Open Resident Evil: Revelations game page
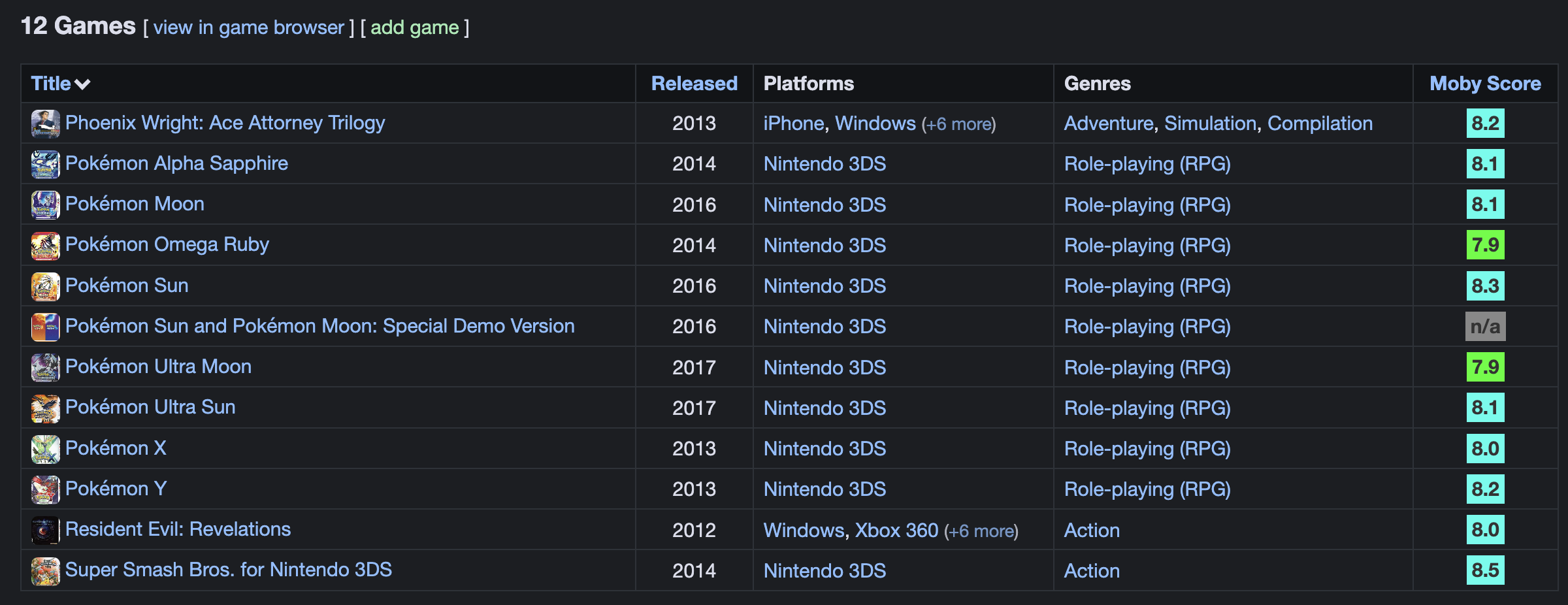The height and width of the screenshot is (605, 1568). (178, 529)
